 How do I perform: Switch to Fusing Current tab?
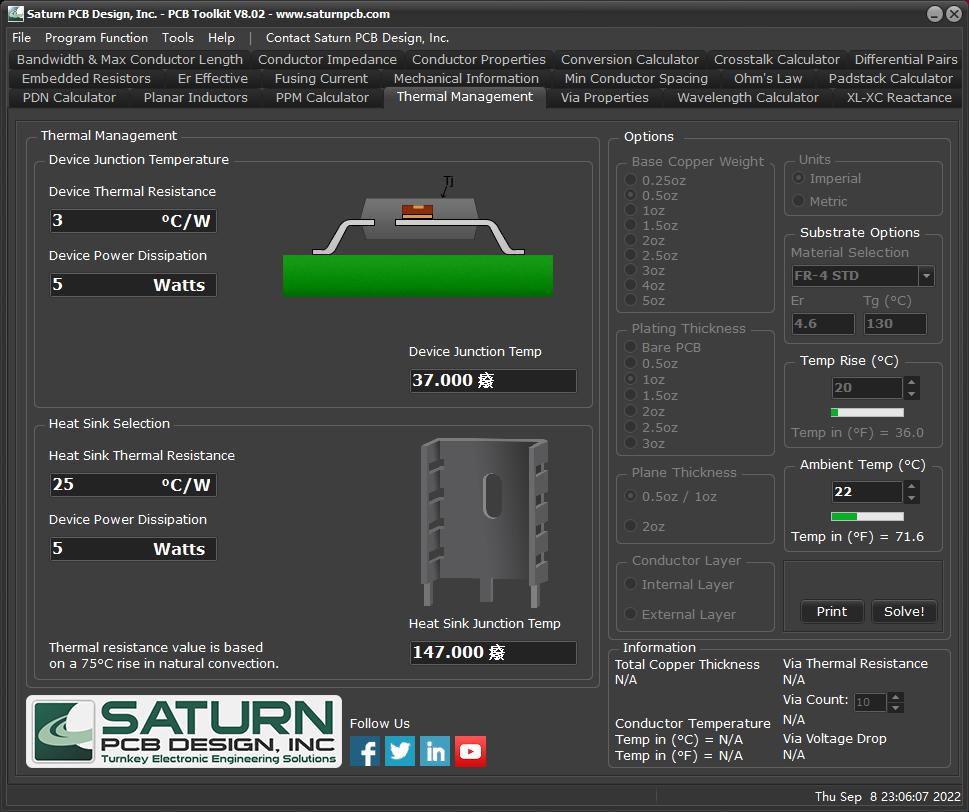pyautogui.click(x=321, y=78)
